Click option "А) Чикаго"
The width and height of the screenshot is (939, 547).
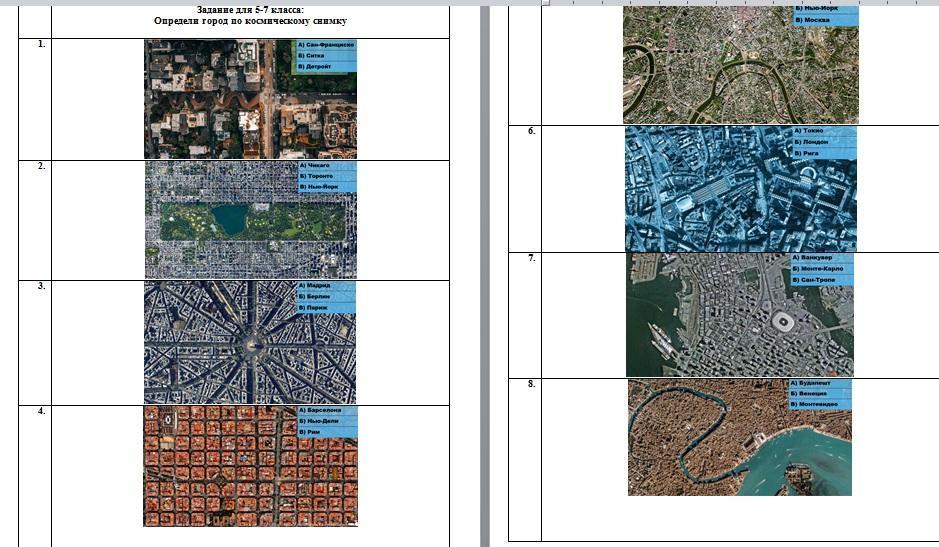tap(314, 165)
